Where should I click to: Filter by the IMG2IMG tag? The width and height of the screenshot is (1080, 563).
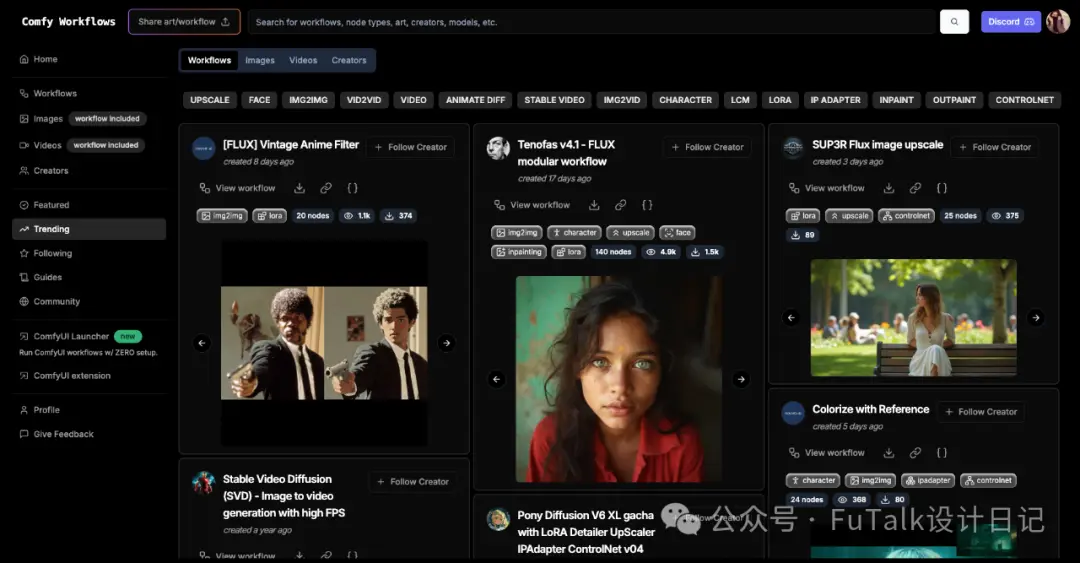point(308,100)
